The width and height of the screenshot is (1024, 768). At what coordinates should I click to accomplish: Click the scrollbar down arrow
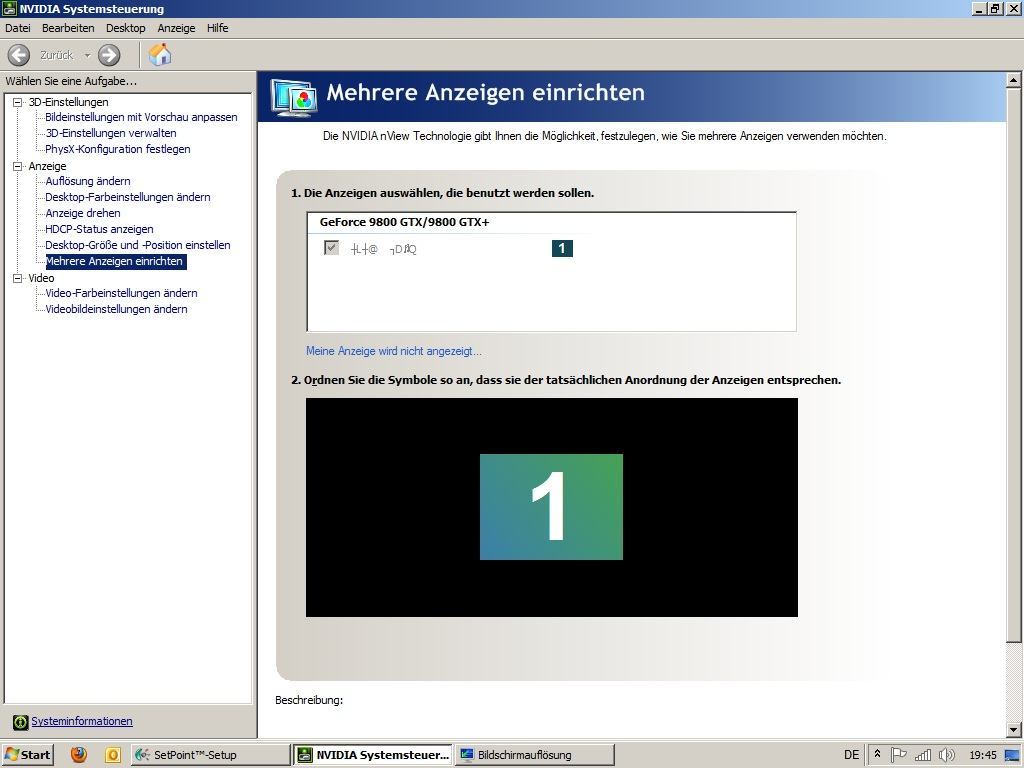[x=1014, y=729]
